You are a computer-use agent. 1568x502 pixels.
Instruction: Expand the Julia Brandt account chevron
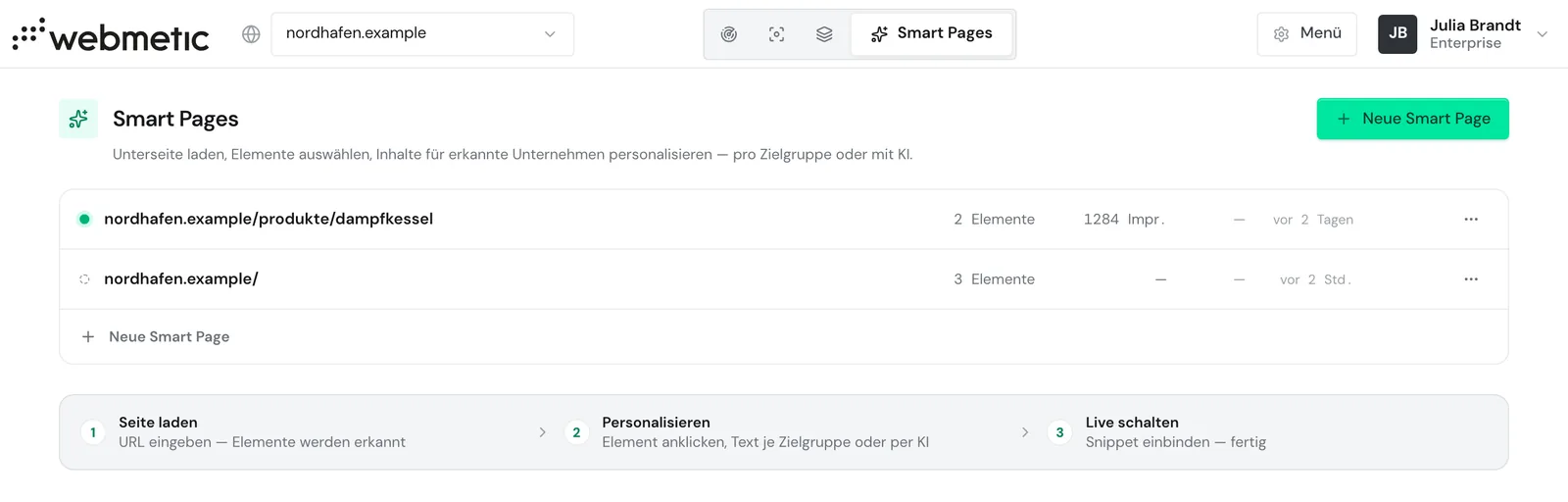(x=1543, y=34)
